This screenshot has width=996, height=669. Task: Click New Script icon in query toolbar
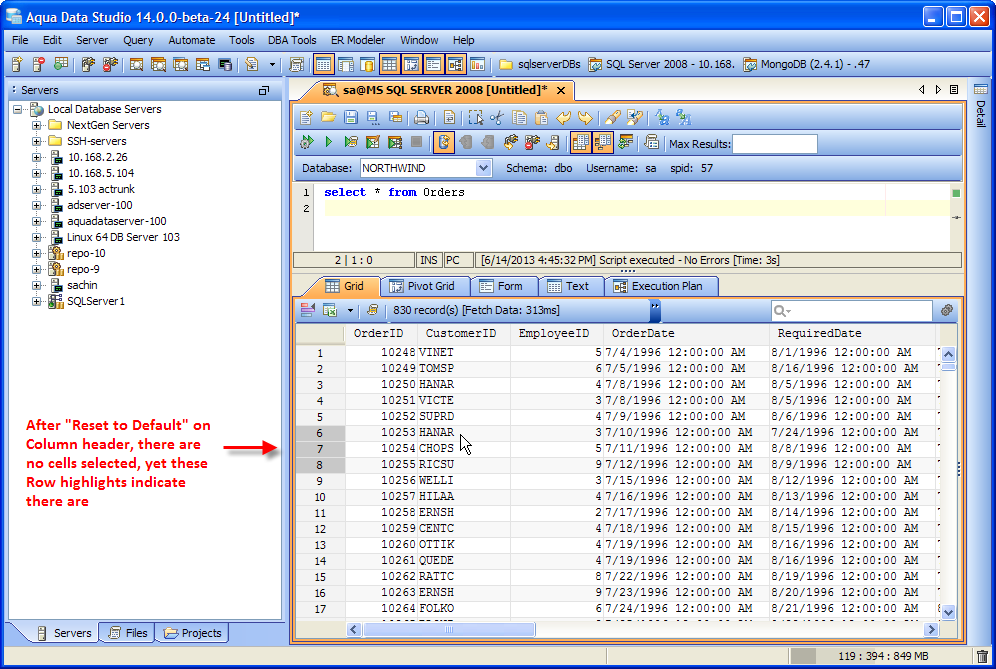coord(306,118)
